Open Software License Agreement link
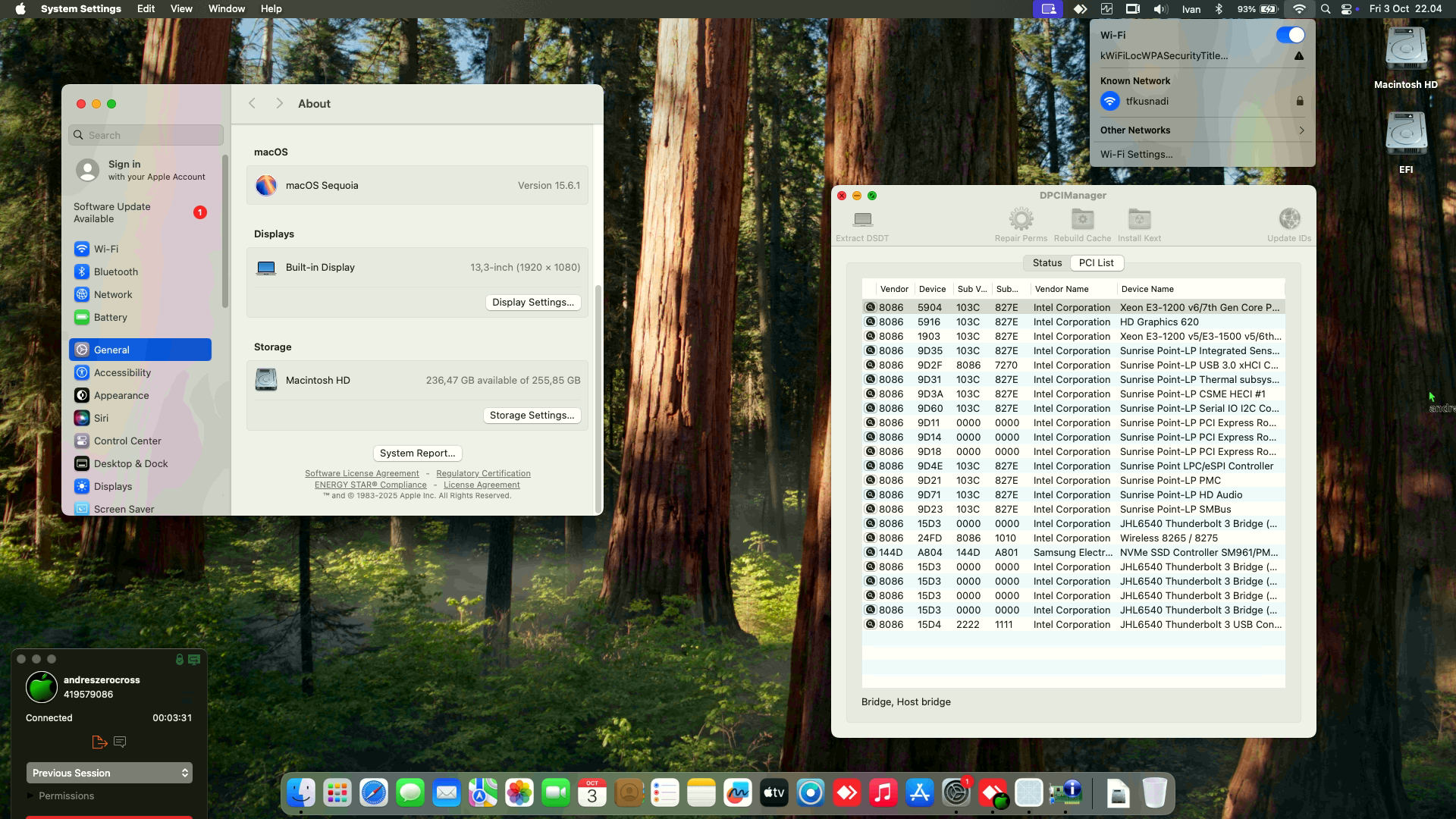Viewport: 1456px width, 819px height. 362,473
